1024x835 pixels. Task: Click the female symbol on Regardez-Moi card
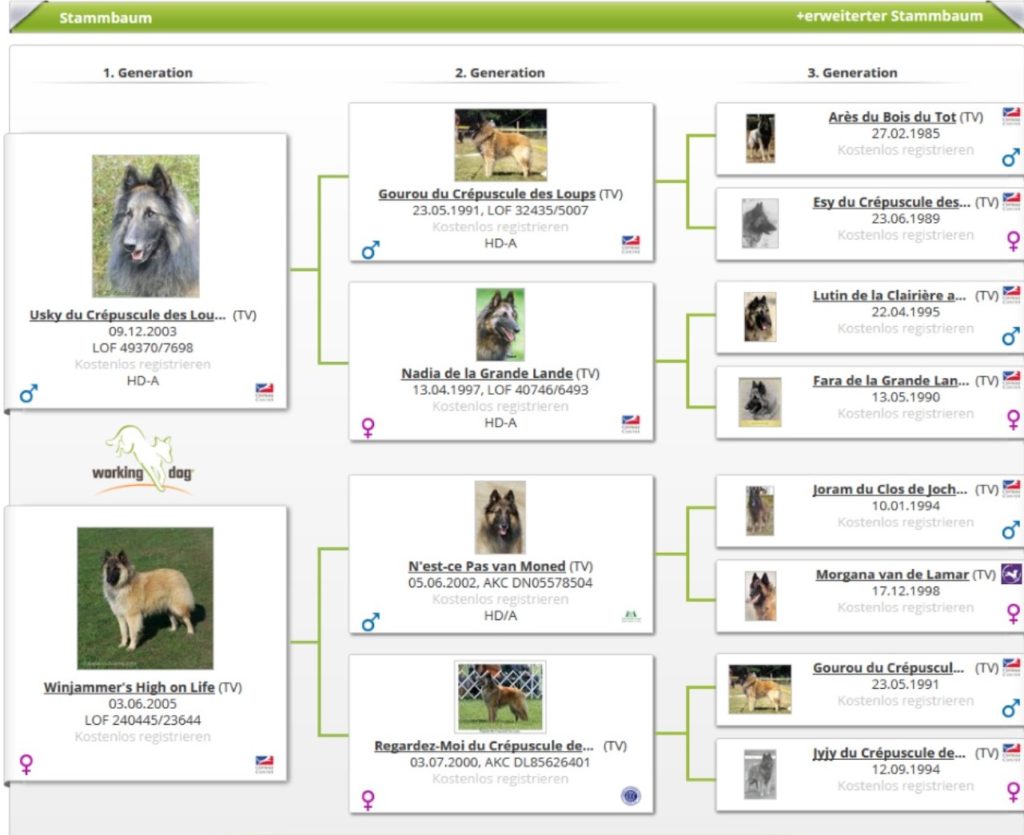(x=368, y=800)
